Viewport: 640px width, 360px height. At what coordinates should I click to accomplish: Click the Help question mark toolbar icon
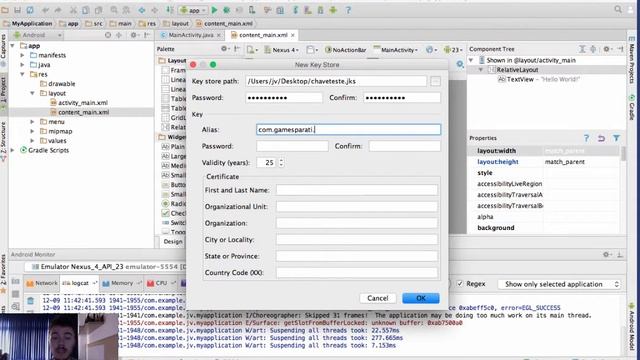pos(348,10)
